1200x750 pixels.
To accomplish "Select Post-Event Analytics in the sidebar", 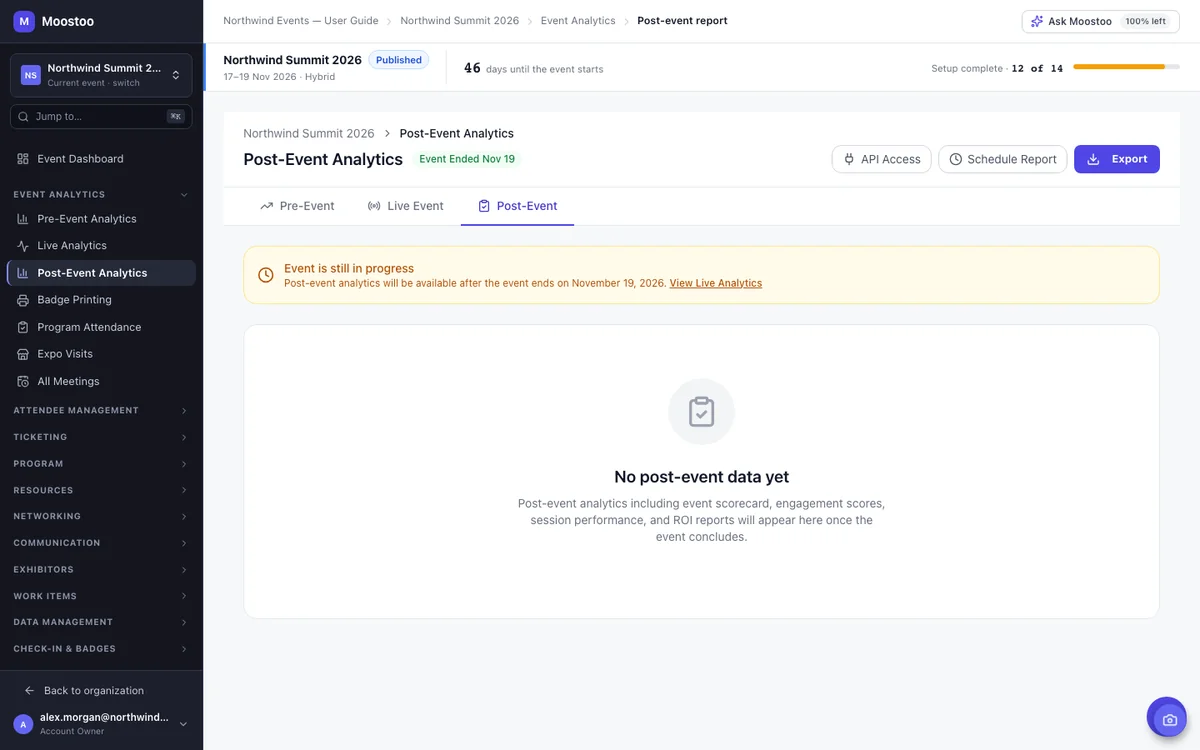I will pos(101,273).
